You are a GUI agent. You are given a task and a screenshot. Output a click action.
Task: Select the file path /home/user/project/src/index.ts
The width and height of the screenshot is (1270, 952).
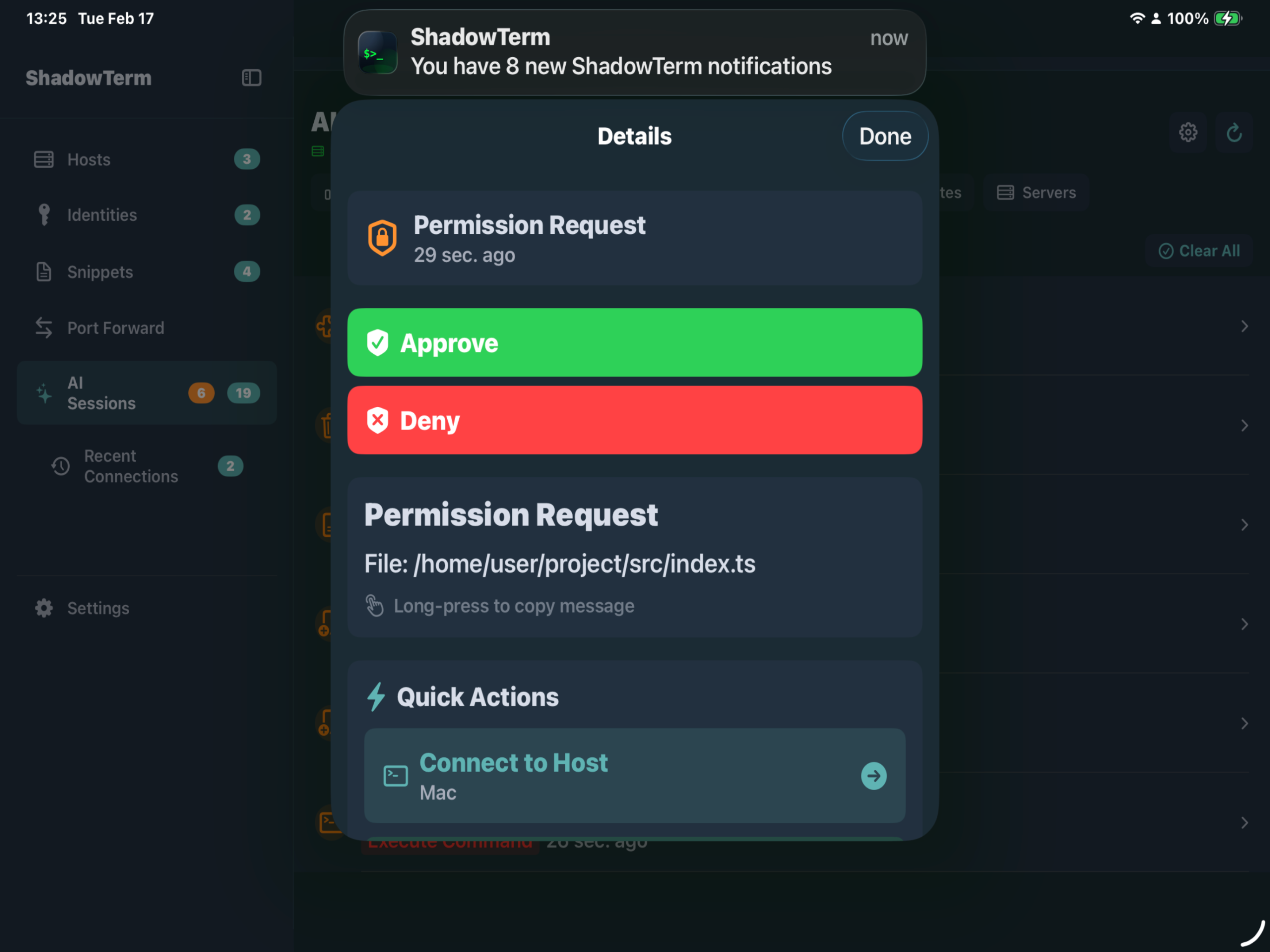pos(584,564)
